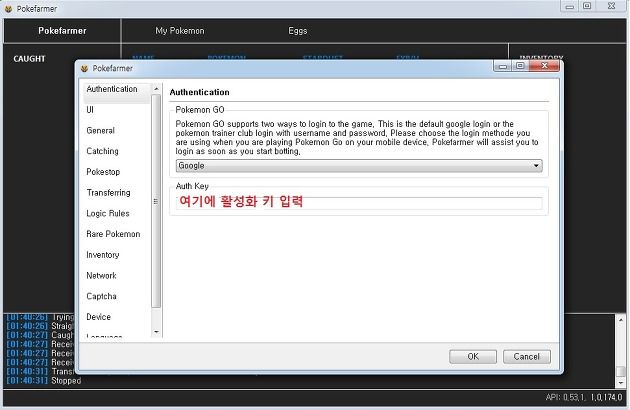Click log panel scroll down arrow
This screenshot has height=410, width=630.
click(620, 383)
